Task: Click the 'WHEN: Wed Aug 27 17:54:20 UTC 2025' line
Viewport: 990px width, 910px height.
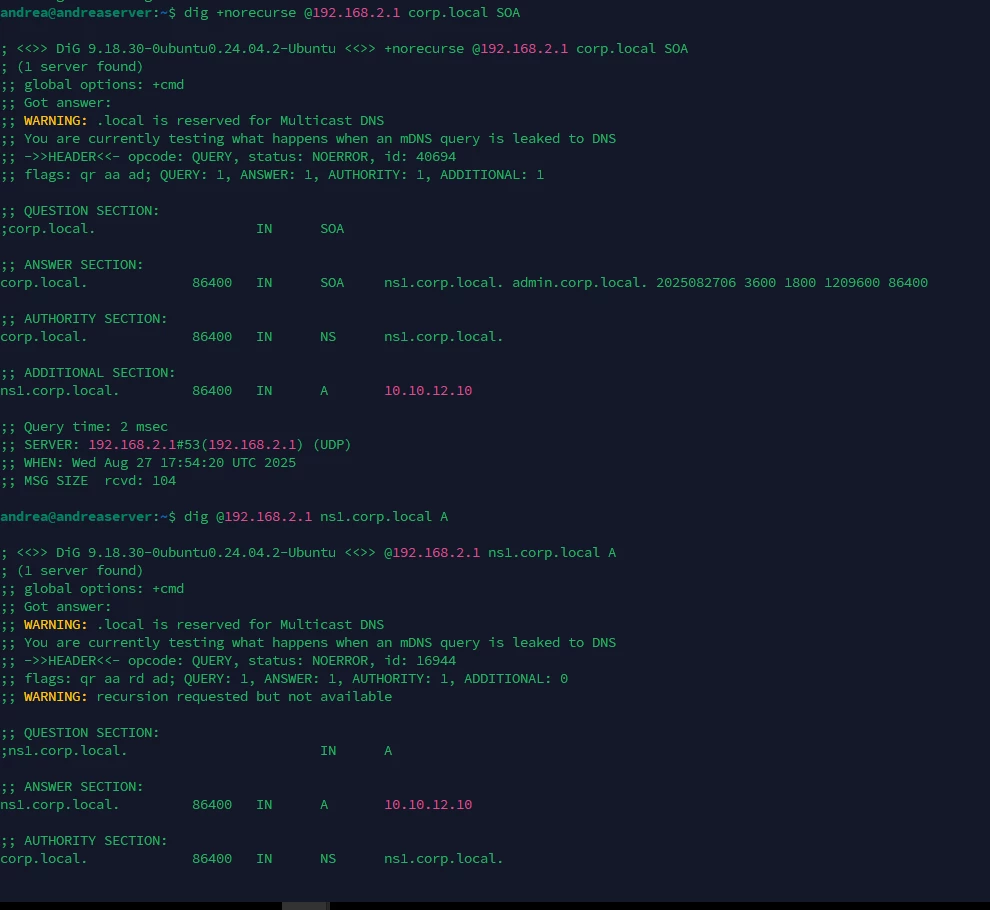Action: [148, 463]
